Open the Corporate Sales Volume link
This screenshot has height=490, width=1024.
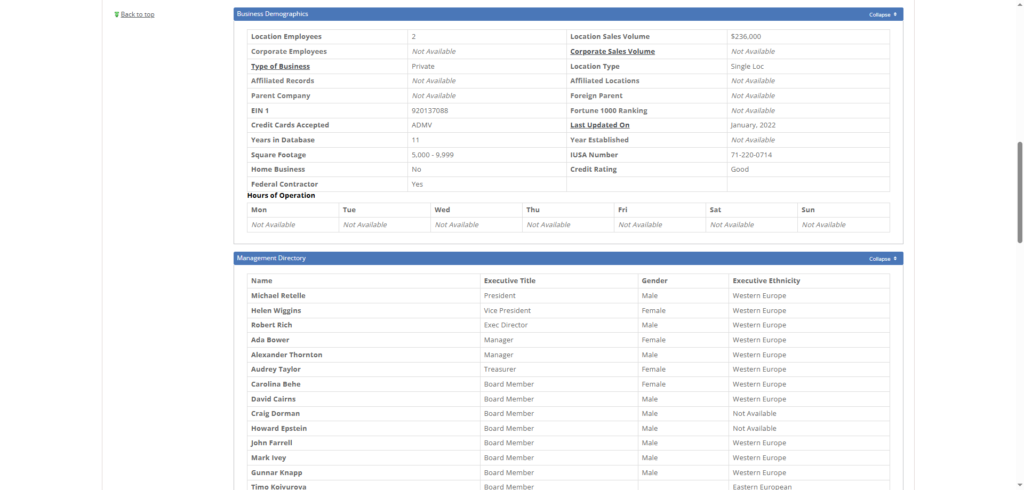[612, 51]
